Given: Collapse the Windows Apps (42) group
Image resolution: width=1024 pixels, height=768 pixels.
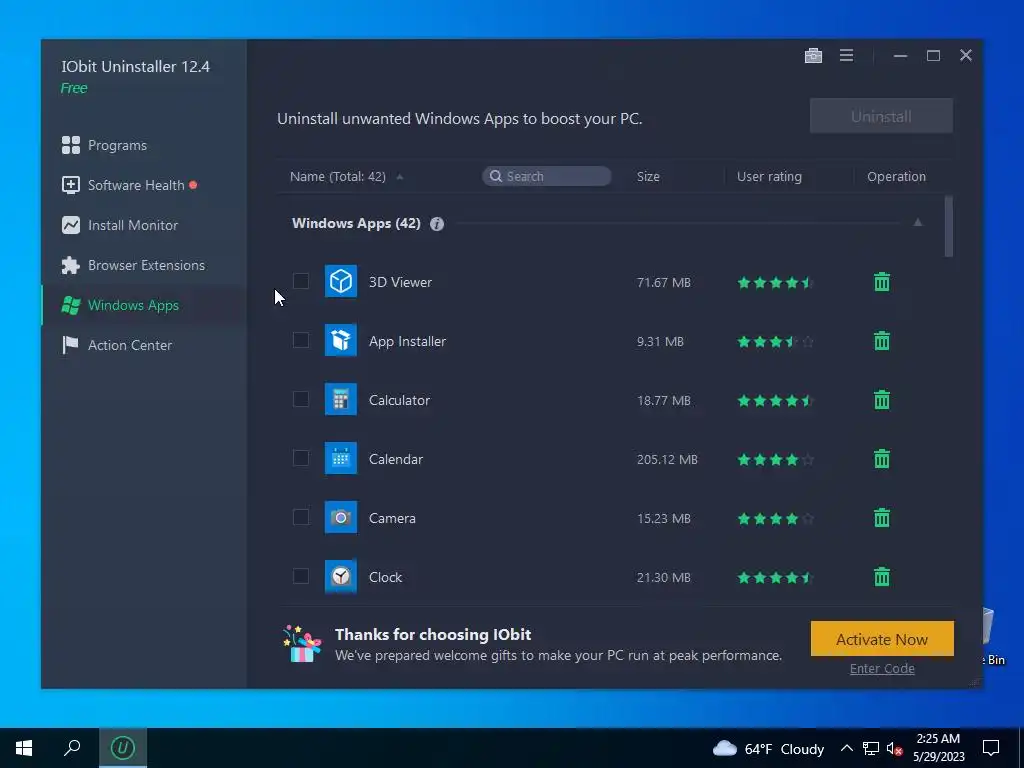Looking at the screenshot, I should [x=918, y=223].
